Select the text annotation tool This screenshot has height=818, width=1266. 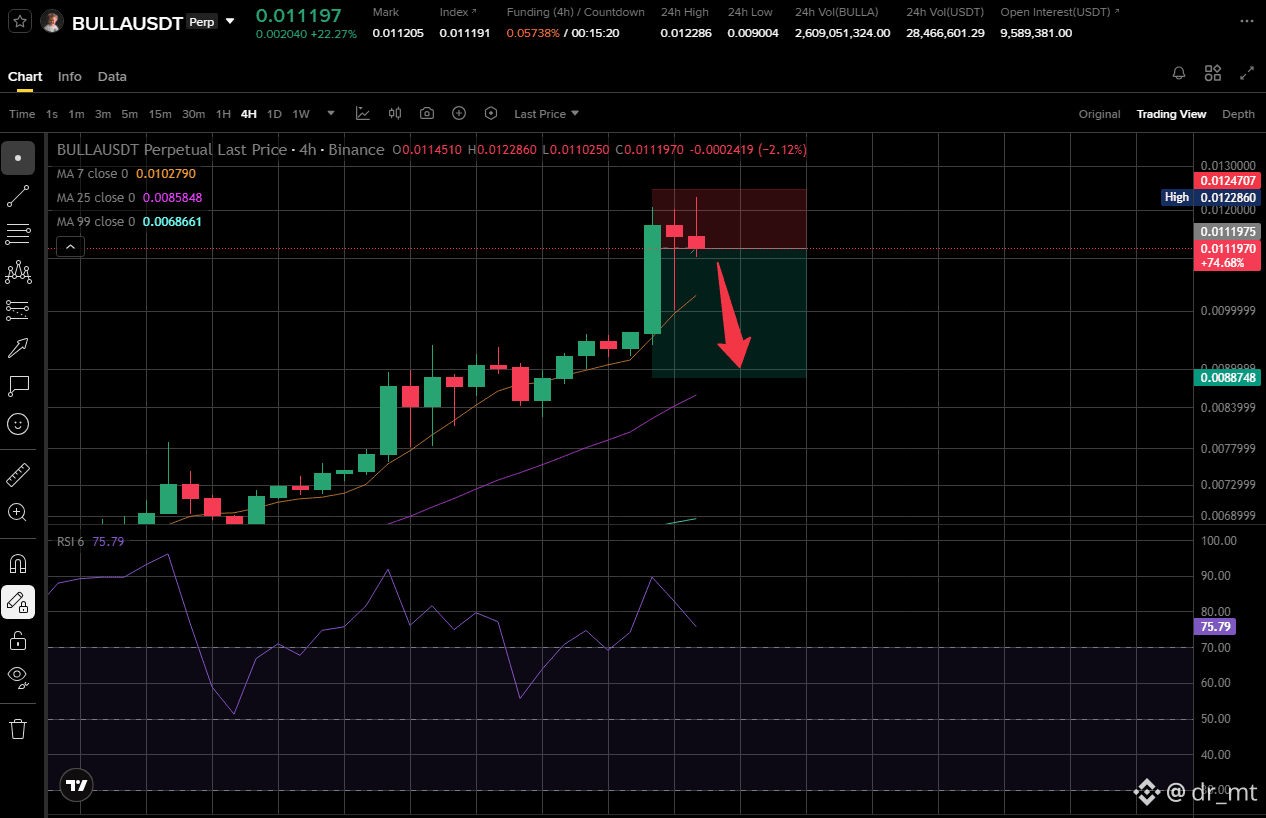pos(18,386)
